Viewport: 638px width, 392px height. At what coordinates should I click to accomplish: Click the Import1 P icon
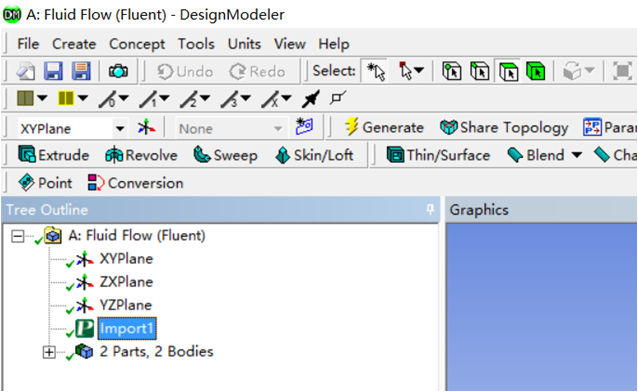point(85,328)
